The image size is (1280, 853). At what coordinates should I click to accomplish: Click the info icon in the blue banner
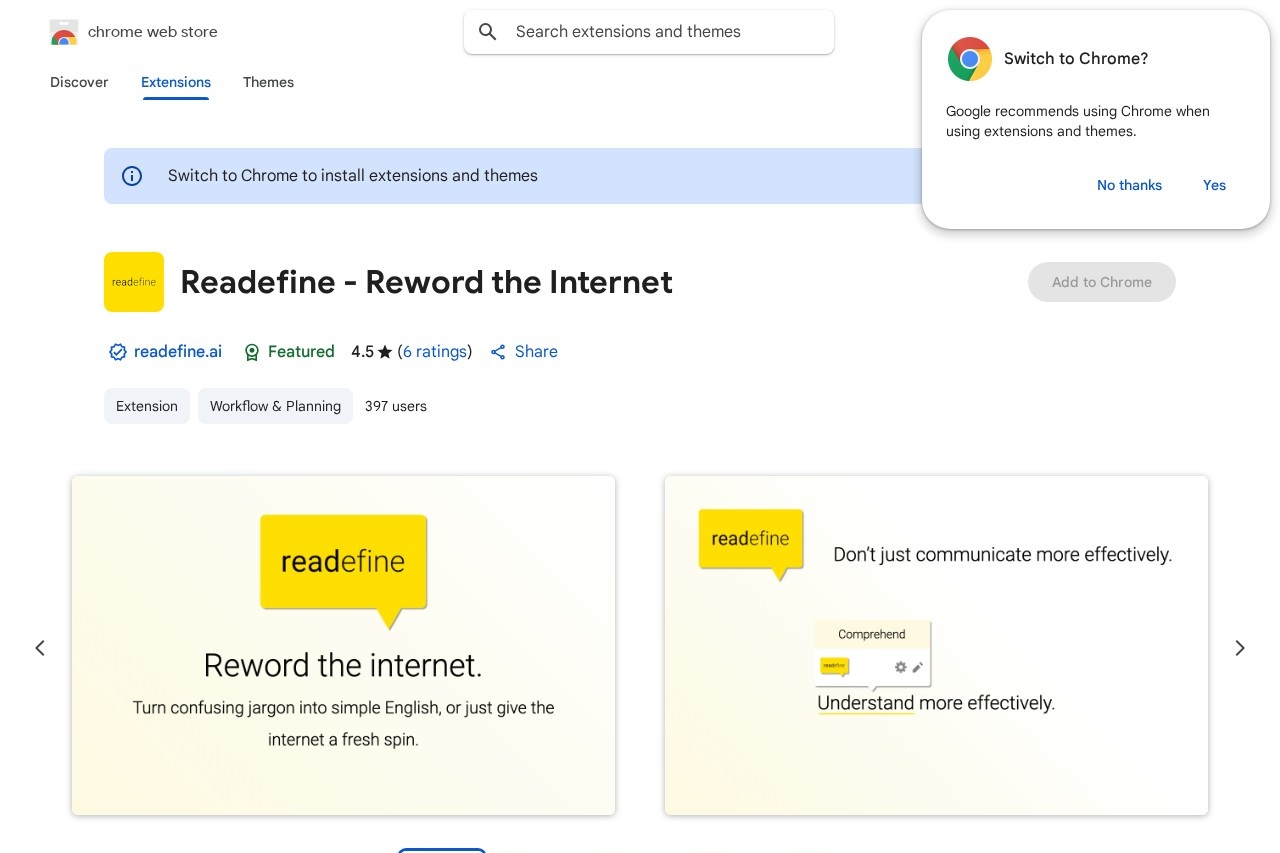pos(132,176)
